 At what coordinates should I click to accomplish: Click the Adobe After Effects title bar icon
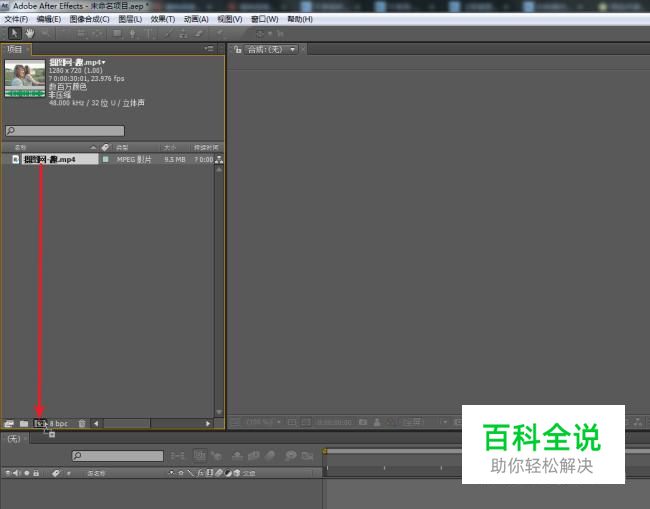pos(5,6)
